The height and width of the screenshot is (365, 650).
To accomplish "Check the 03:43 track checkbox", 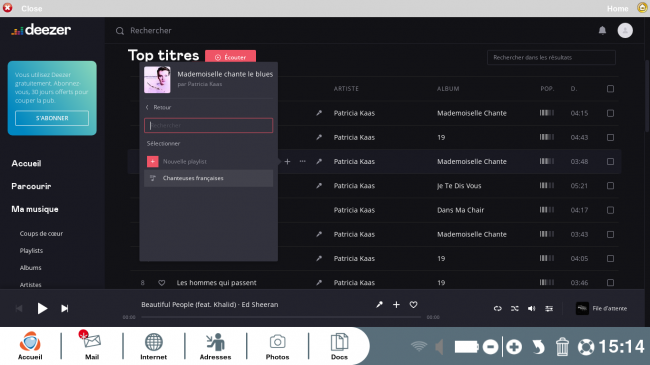I will (x=610, y=234).
